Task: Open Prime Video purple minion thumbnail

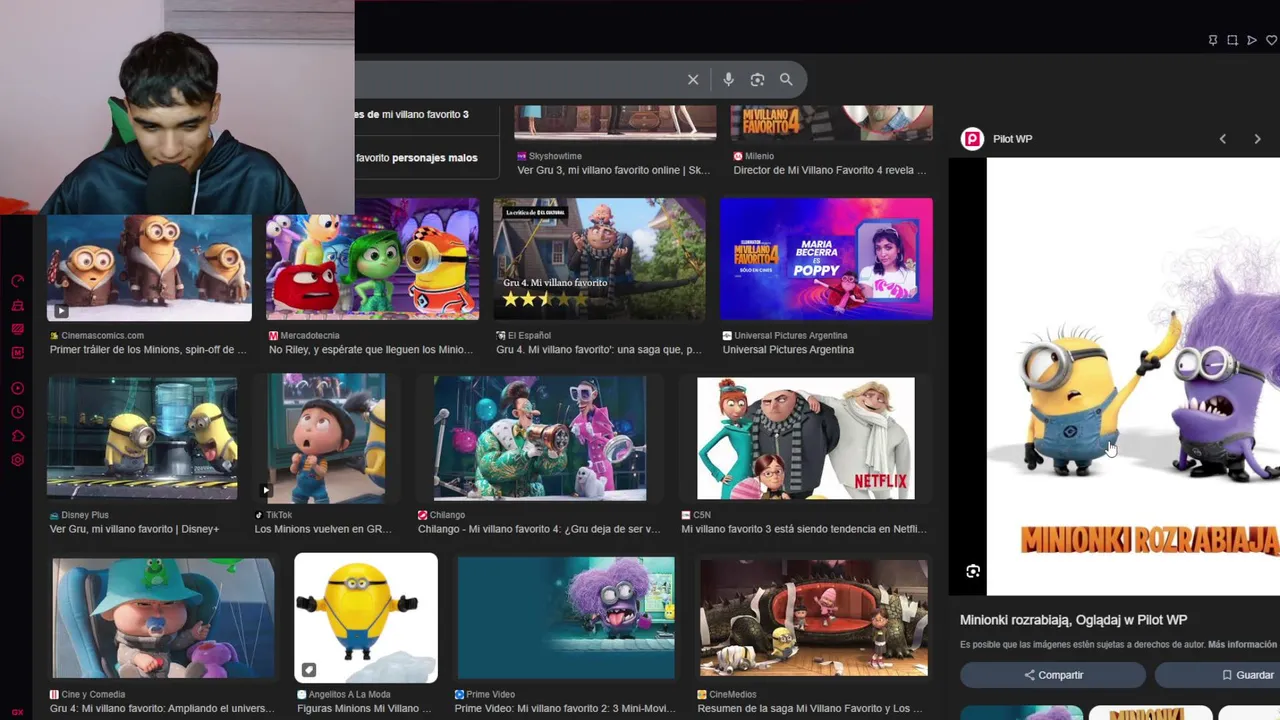Action: point(566,618)
